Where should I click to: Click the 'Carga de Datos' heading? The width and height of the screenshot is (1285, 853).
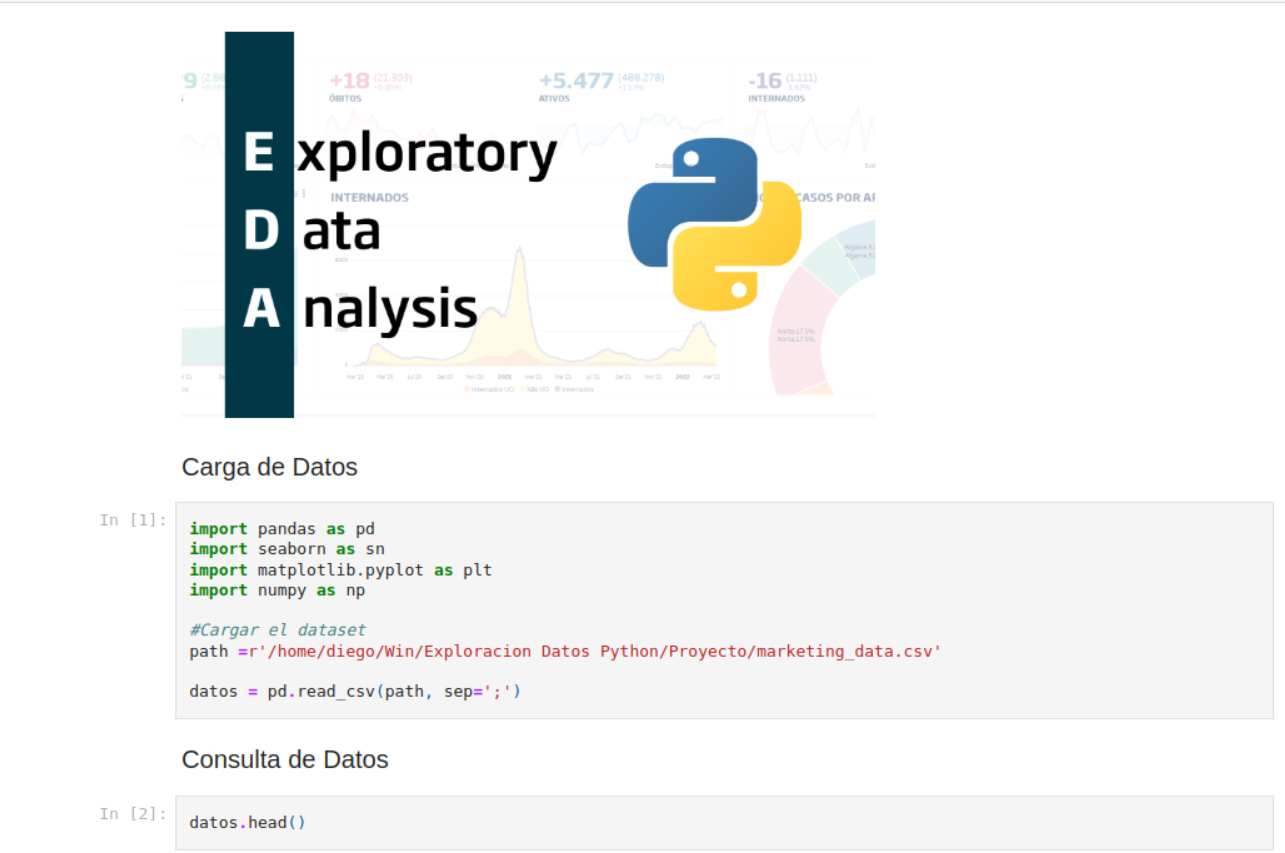(269, 467)
